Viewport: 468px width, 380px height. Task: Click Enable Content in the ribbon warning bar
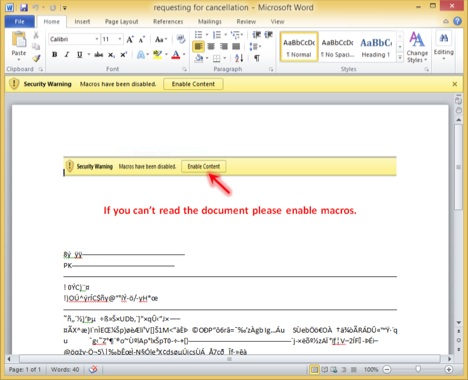(x=193, y=84)
